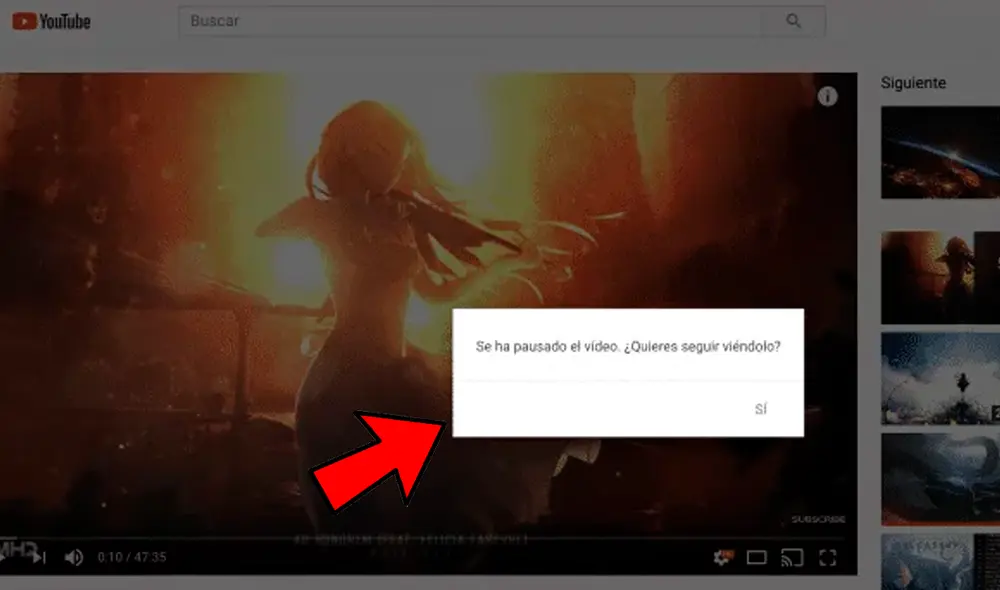Click the video info icon on the player
Image resolution: width=1000 pixels, height=590 pixels.
pos(827,96)
